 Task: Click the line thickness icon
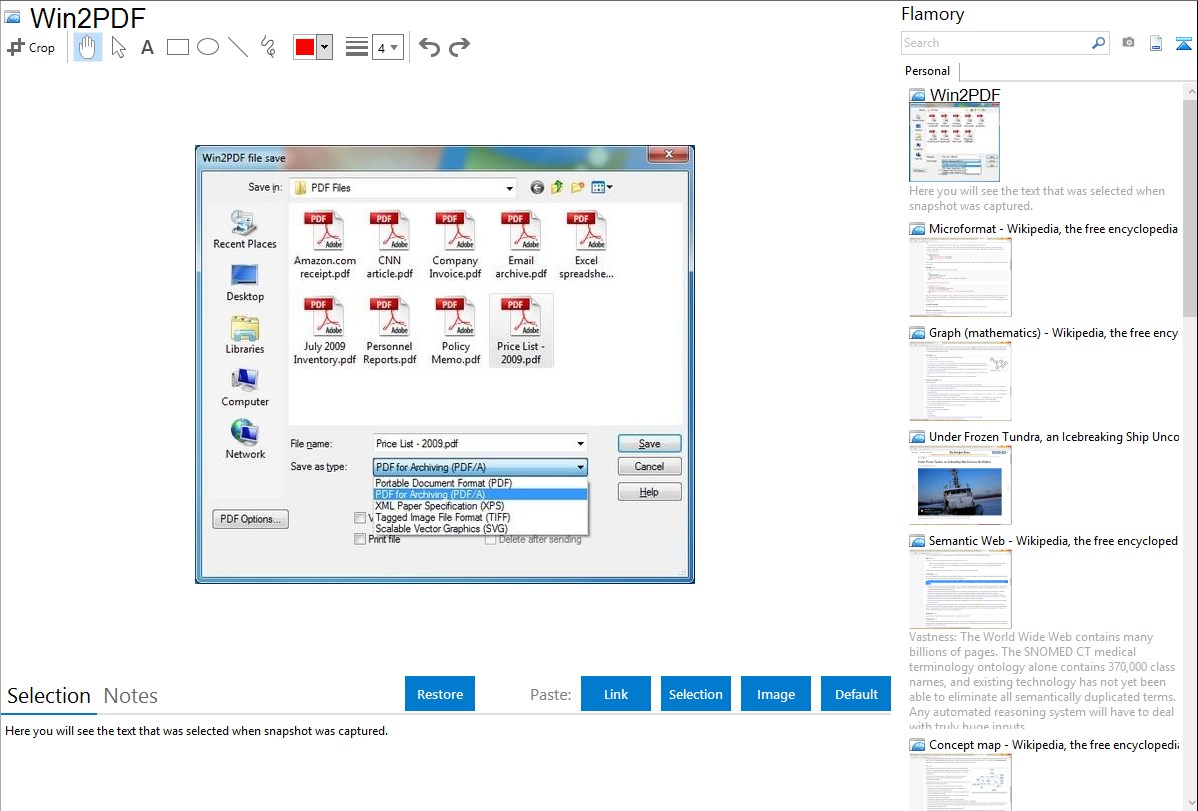356,47
